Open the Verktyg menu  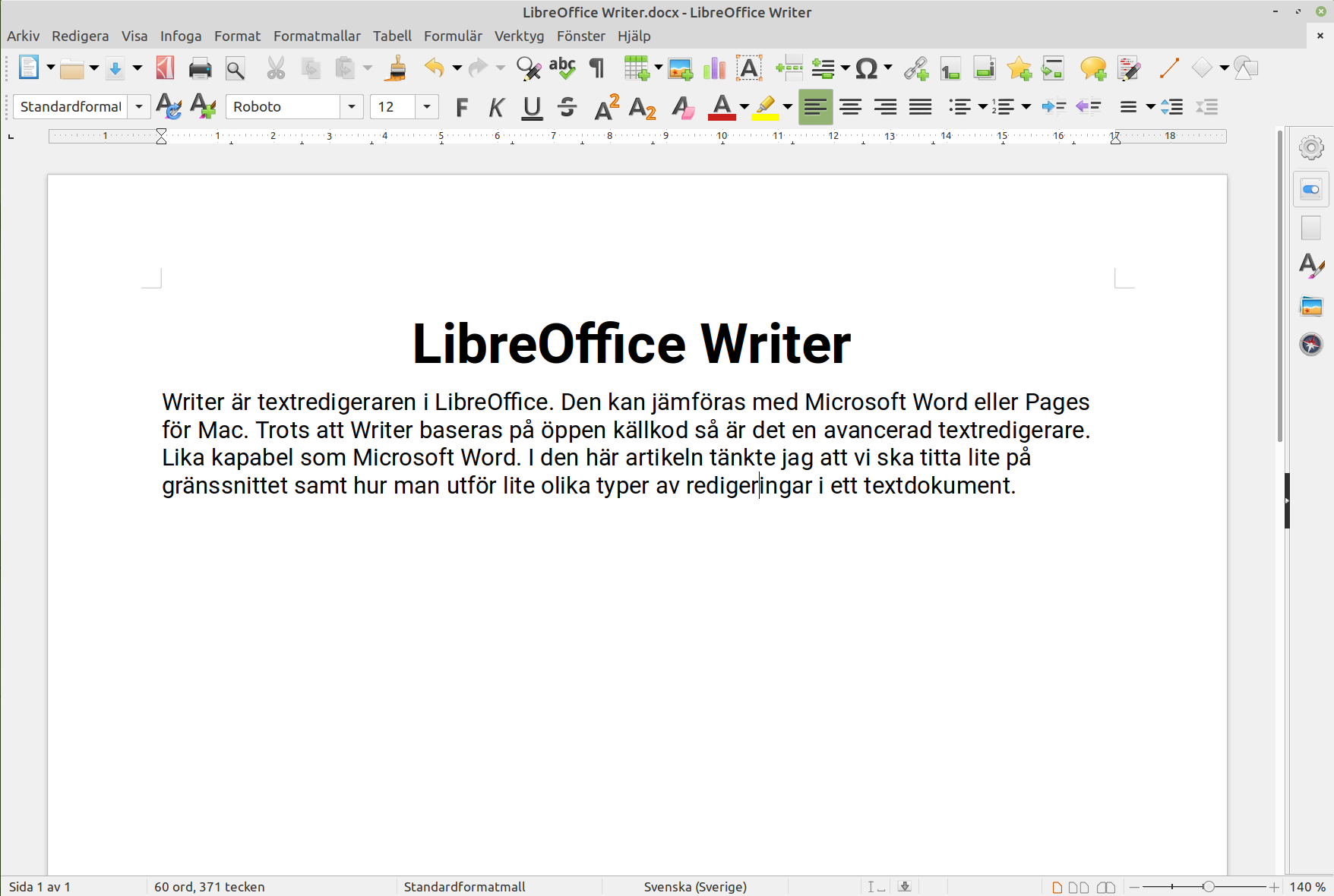(x=519, y=36)
